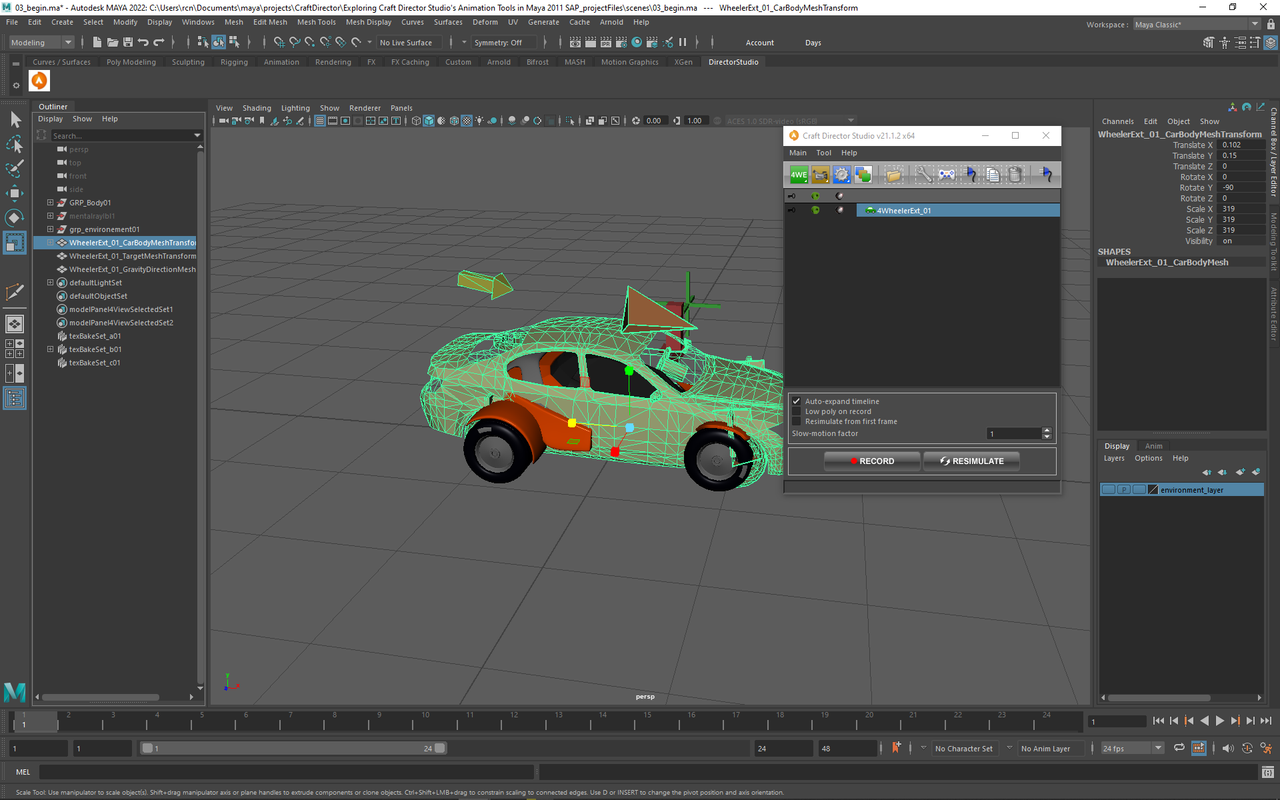The height and width of the screenshot is (800, 1280).
Task: Activate the Scale tool in the toolbox
Action: 15,242
